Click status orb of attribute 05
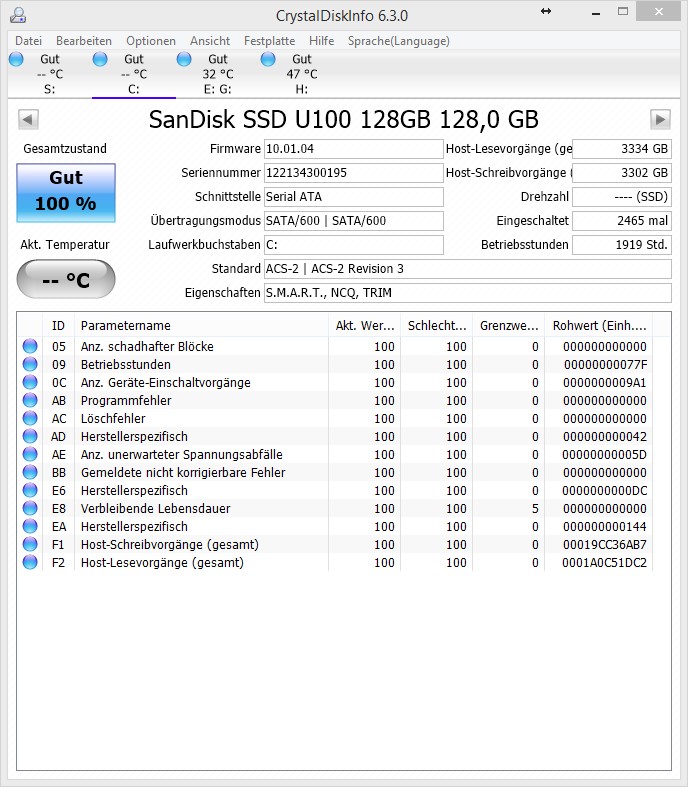The height and width of the screenshot is (787, 688). tap(30, 346)
